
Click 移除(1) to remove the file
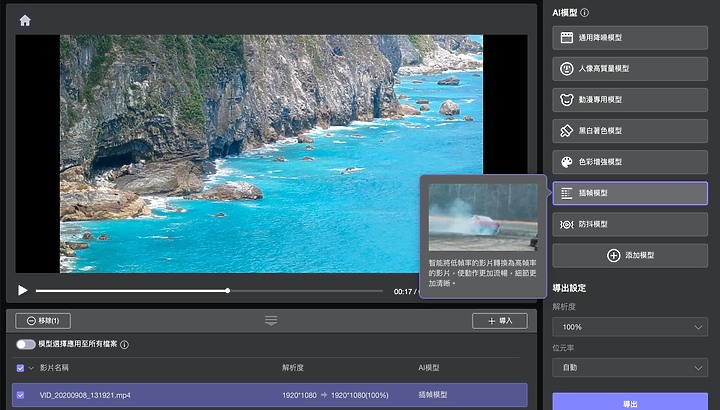pyautogui.click(x=43, y=321)
